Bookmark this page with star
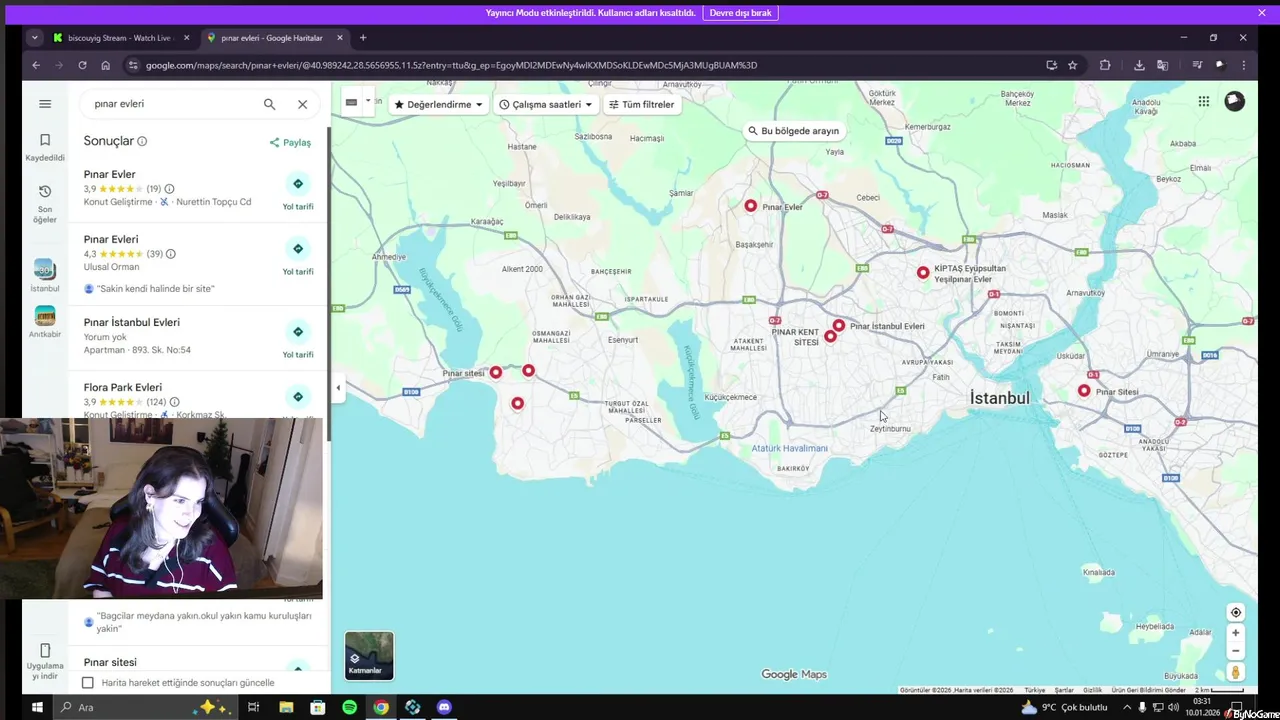The height and width of the screenshot is (720, 1280). [x=1072, y=65]
